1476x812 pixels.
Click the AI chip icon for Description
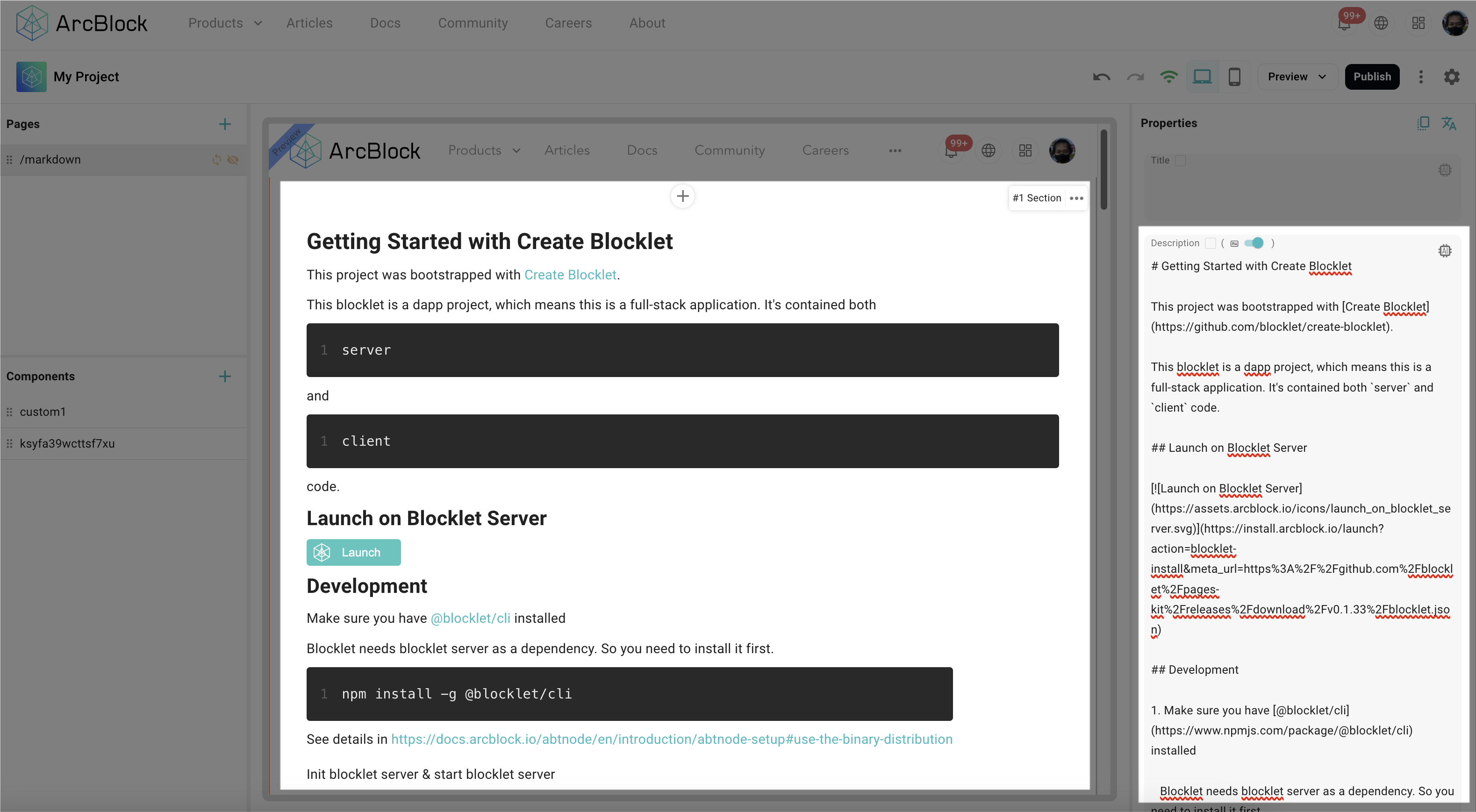pos(1445,251)
